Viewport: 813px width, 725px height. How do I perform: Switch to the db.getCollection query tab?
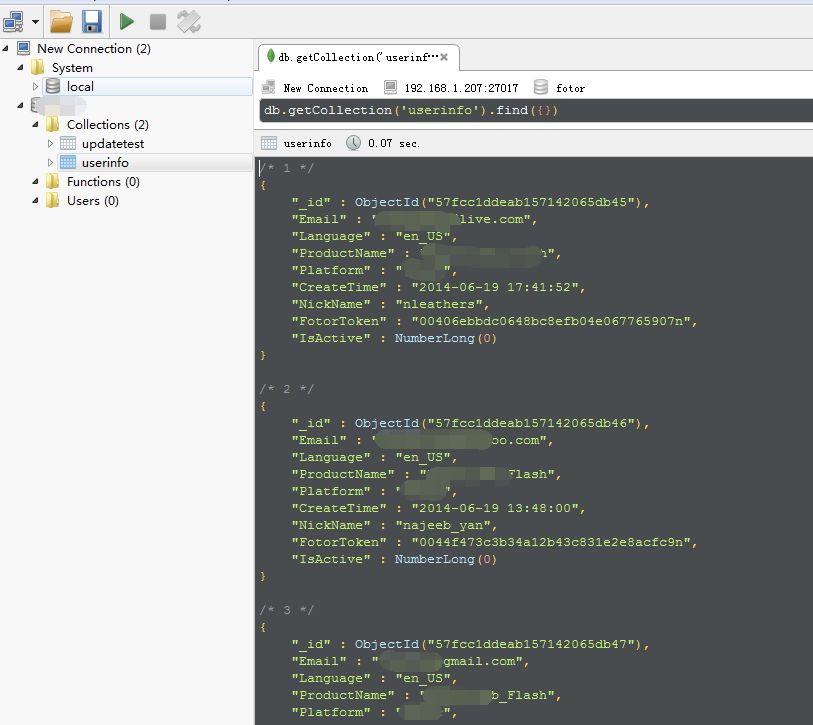pos(350,57)
